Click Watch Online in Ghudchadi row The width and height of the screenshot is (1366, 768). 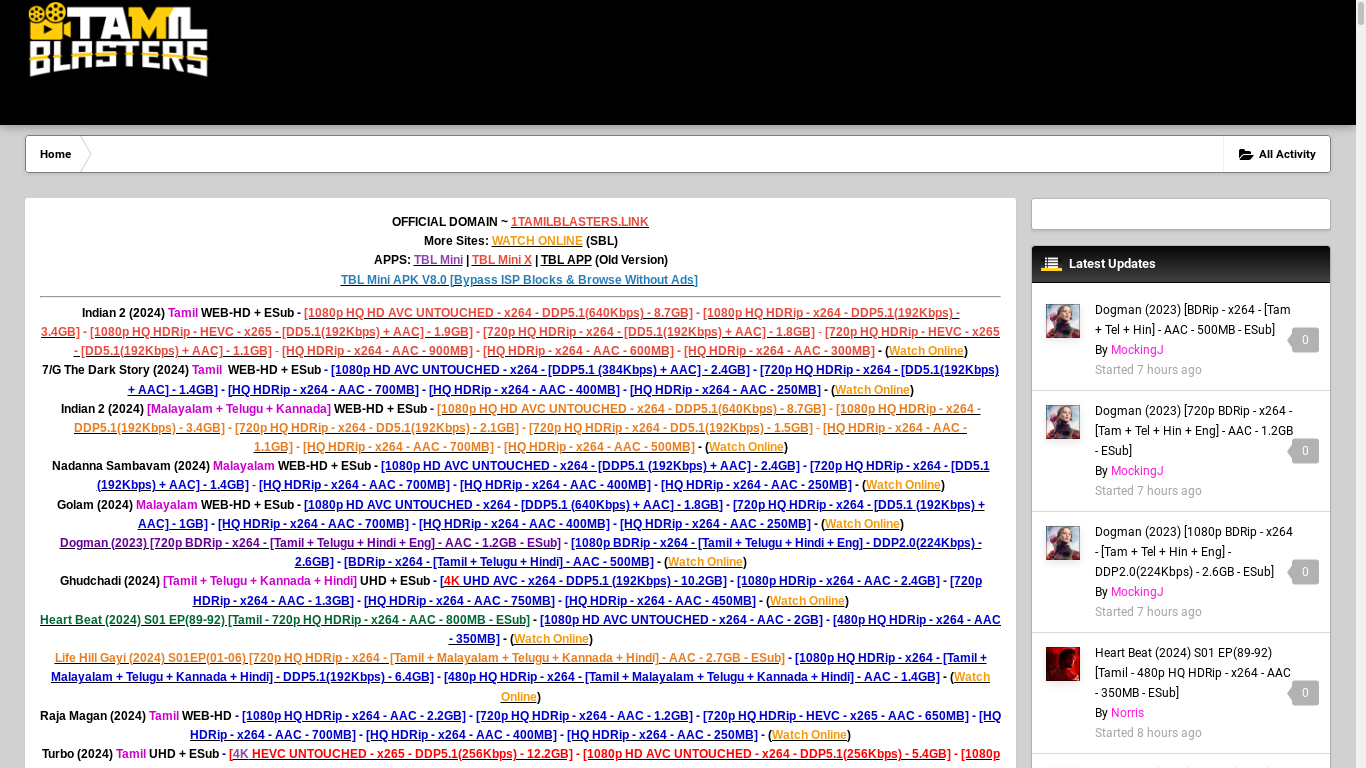tap(807, 601)
